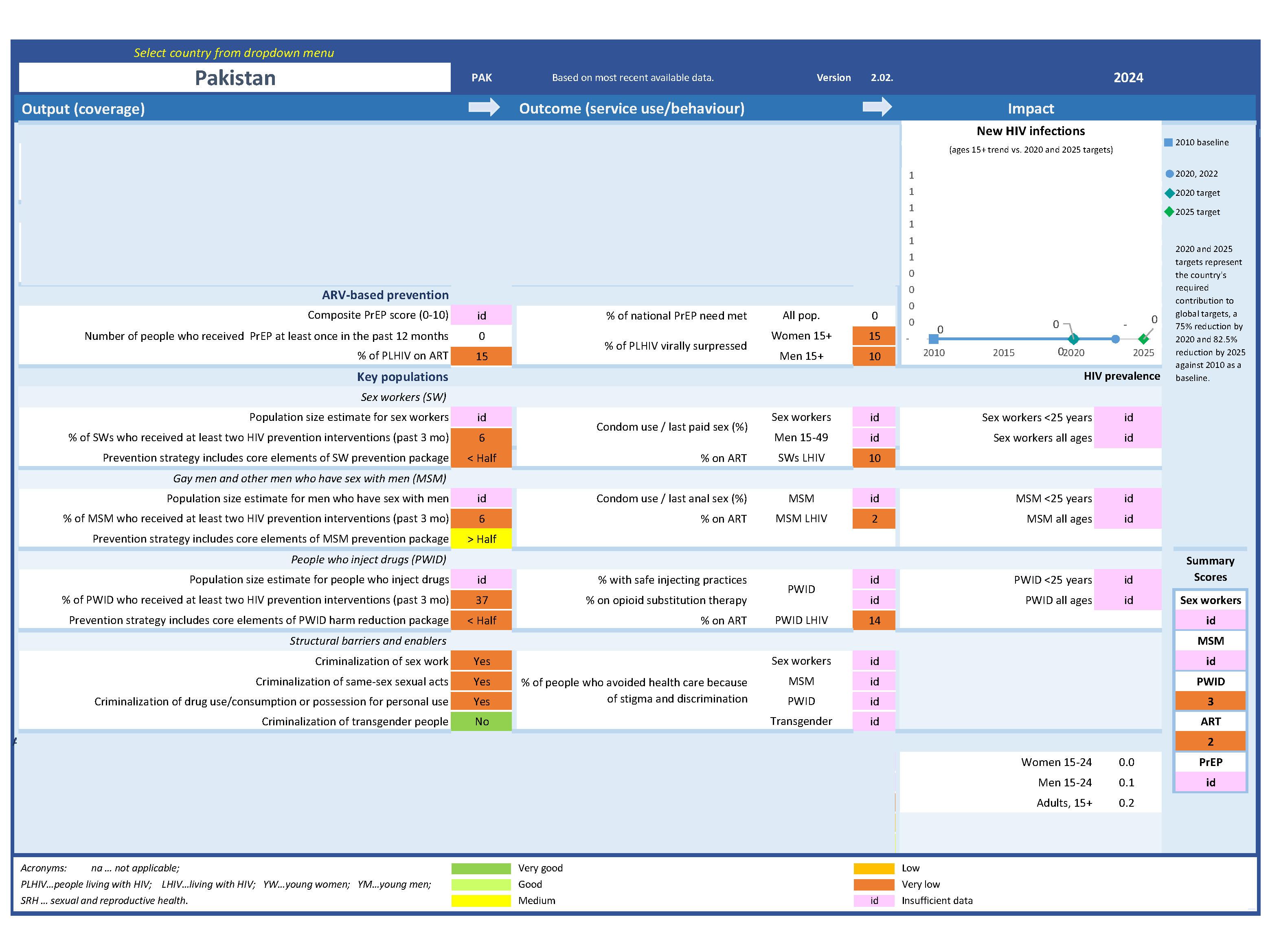Select Sex workers <25 years prevalence 'id' cell
The width and height of the screenshot is (1270, 952).
point(1127,417)
